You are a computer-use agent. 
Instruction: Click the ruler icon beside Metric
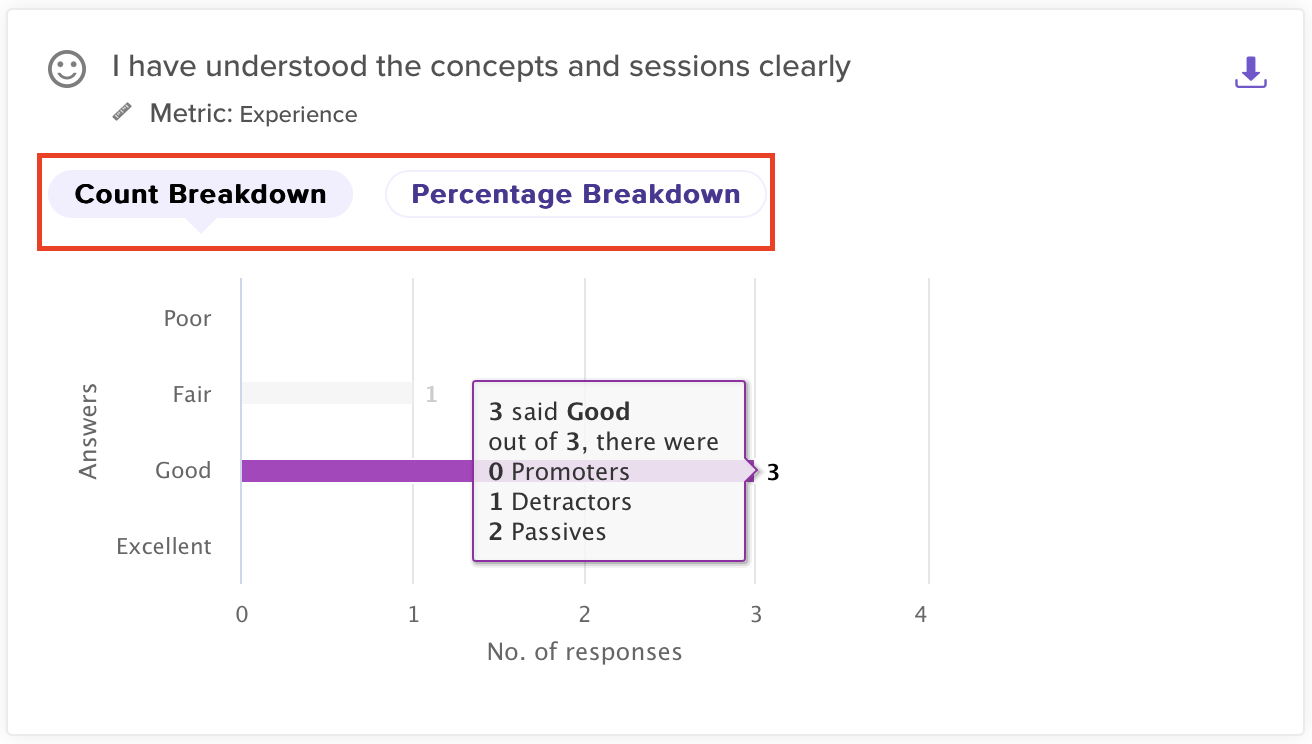(122, 113)
